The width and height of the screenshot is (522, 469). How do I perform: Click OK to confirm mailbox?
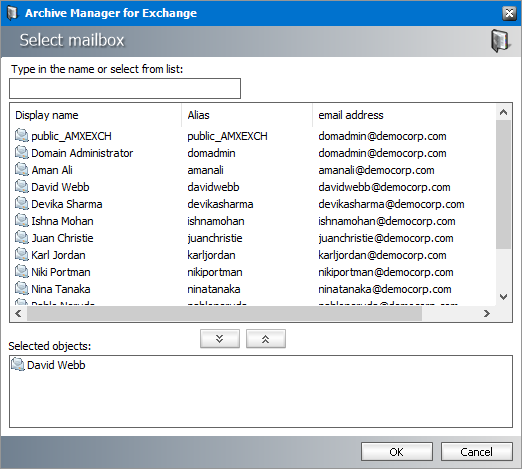[397, 452]
